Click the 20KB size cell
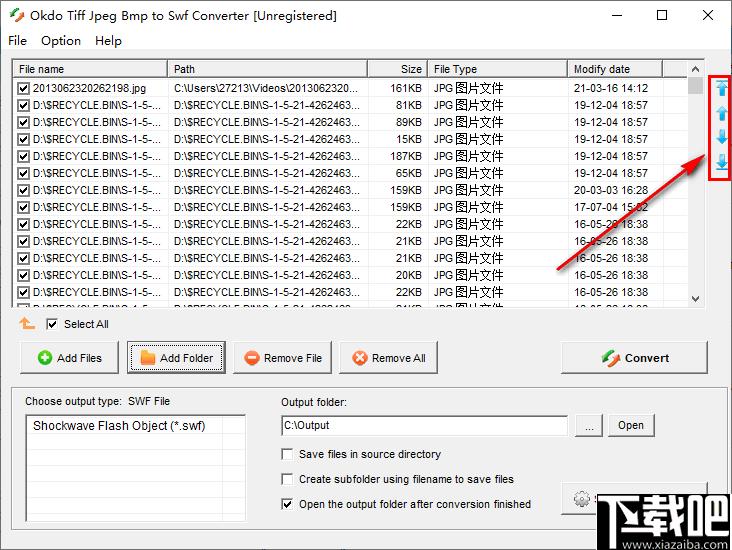The height and width of the screenshot is (550, 732). [408, 275]
